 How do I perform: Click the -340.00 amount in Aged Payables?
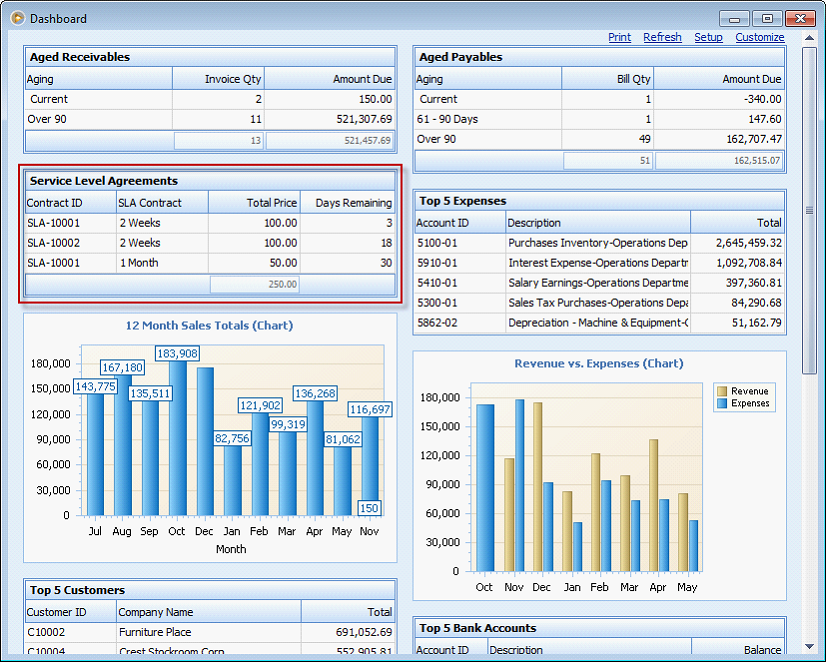pos(763,99)
